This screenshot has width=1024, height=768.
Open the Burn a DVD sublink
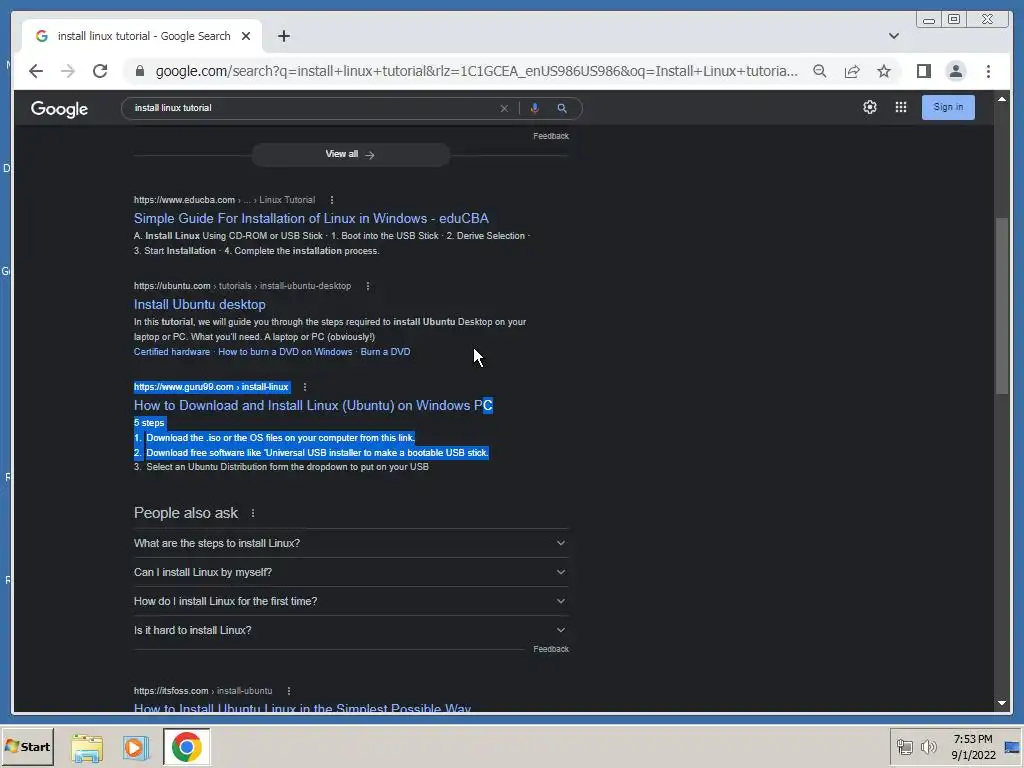(385, 351)
